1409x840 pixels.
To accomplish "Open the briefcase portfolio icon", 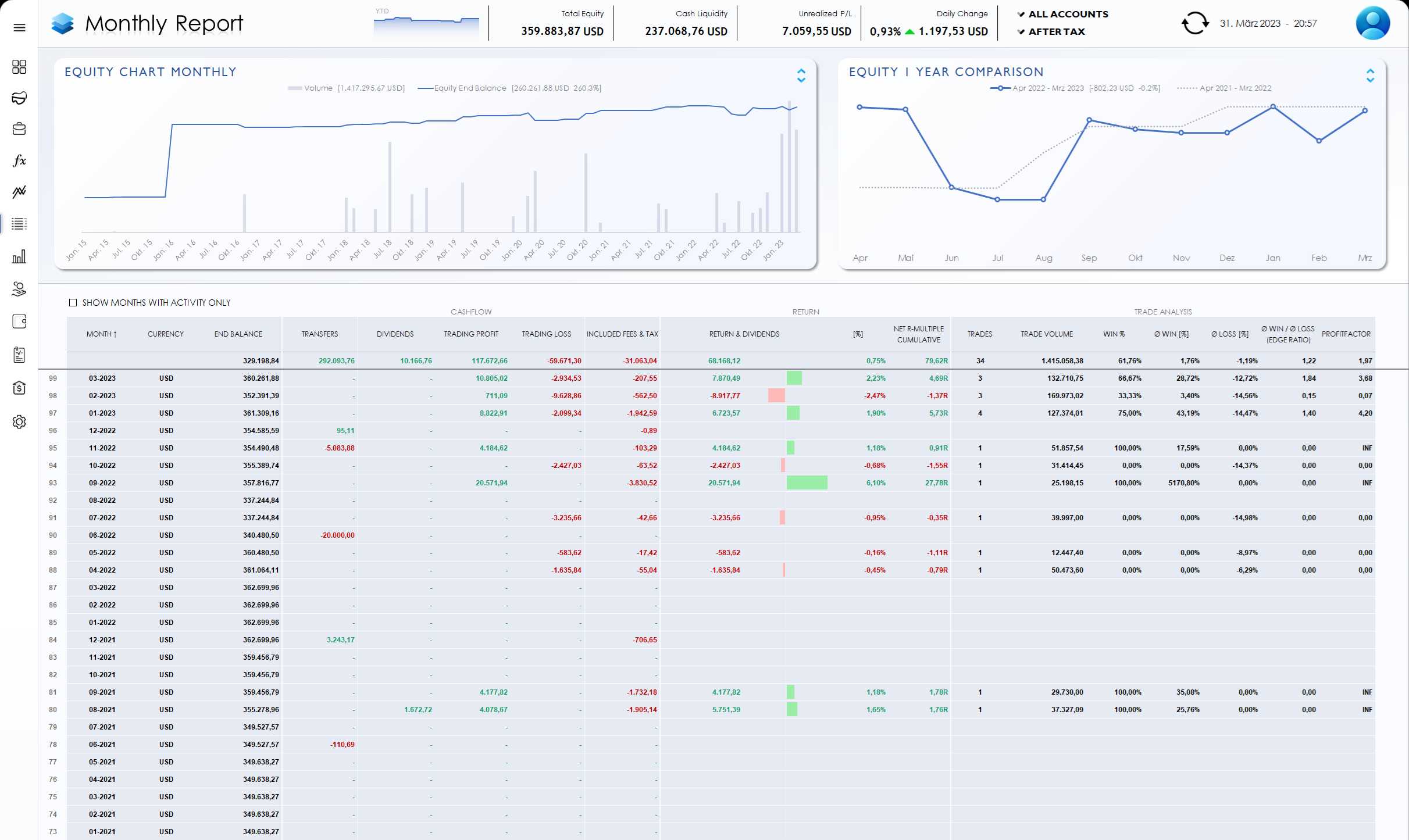I will [19, 128].
